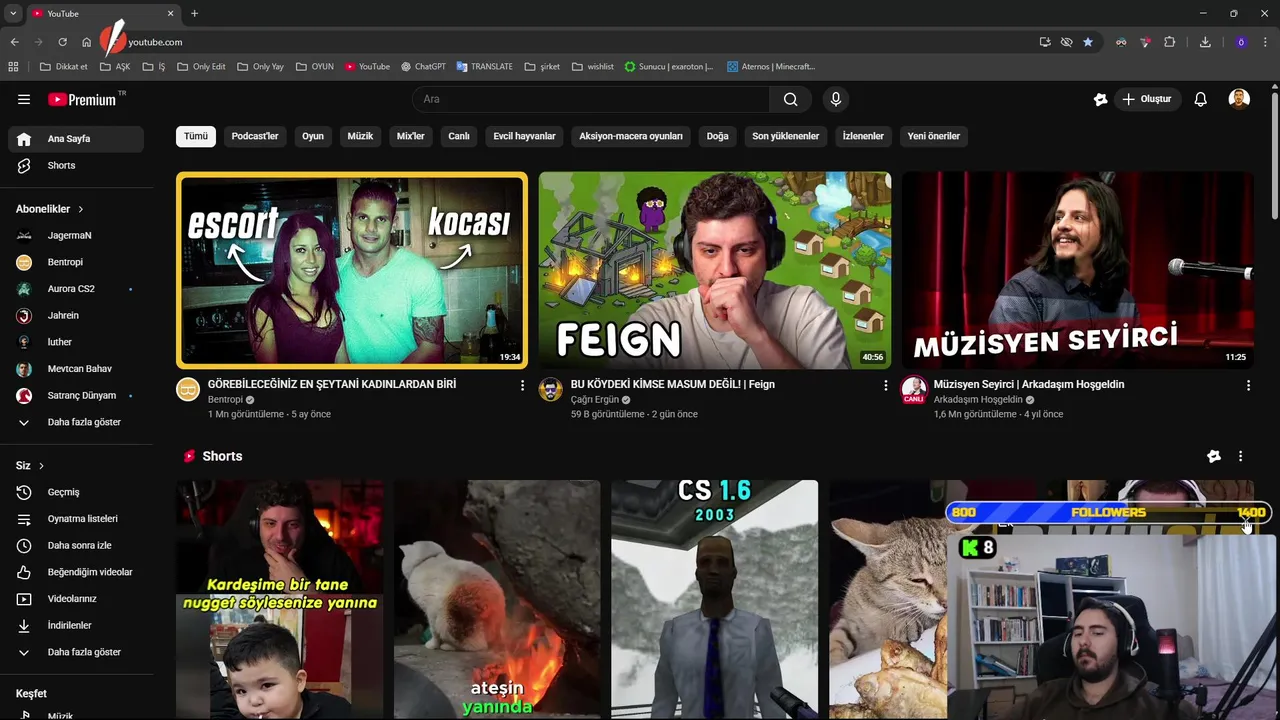Select the Müzik filter chip
The image size is (1280, 720).
[x=360, y=136]
